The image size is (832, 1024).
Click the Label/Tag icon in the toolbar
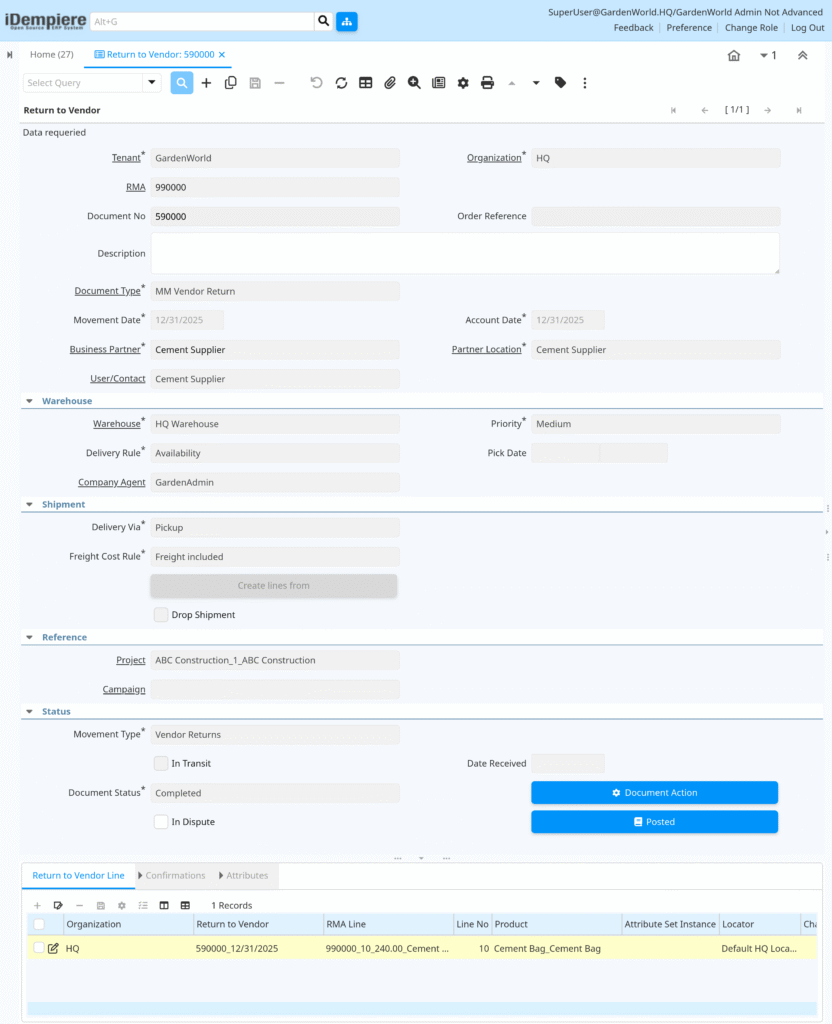pyautogui.click(x=560, y=83)
